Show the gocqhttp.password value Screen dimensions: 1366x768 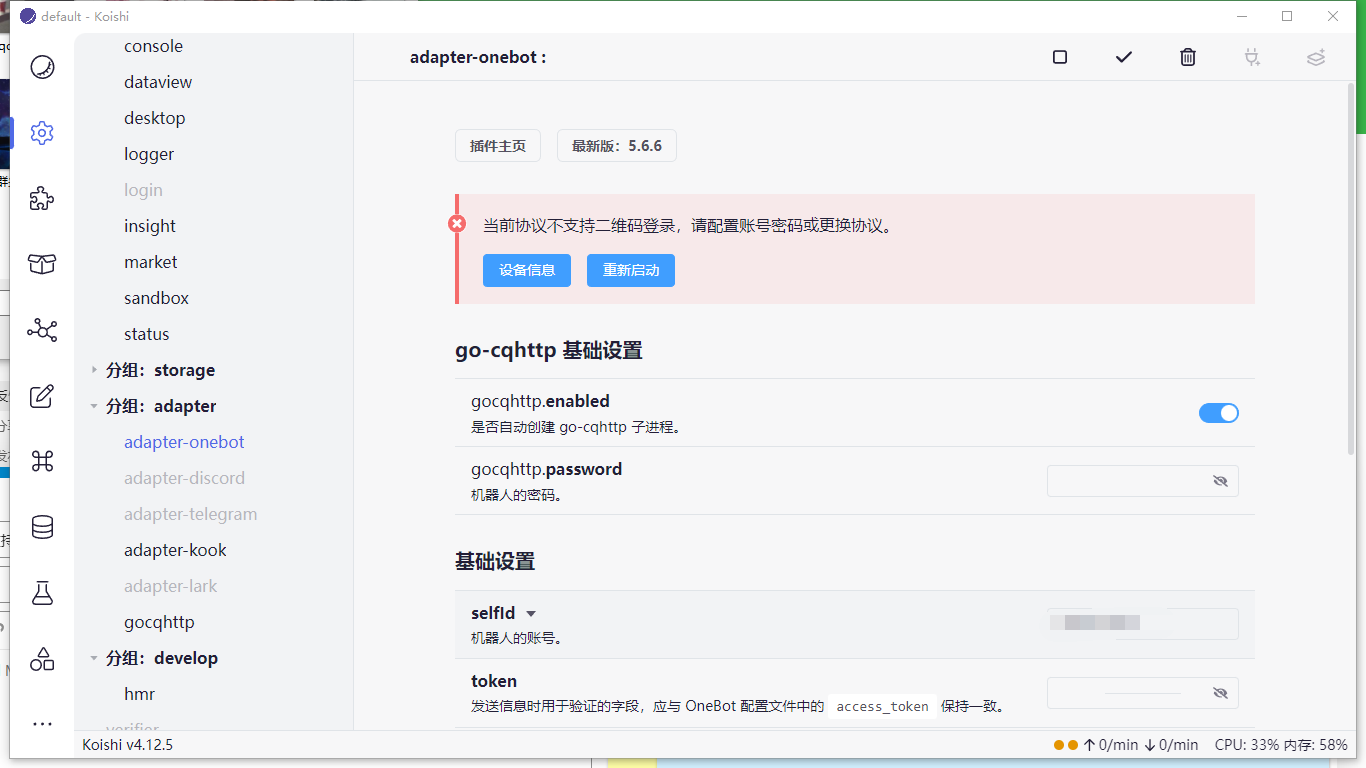click(1220, 481)
